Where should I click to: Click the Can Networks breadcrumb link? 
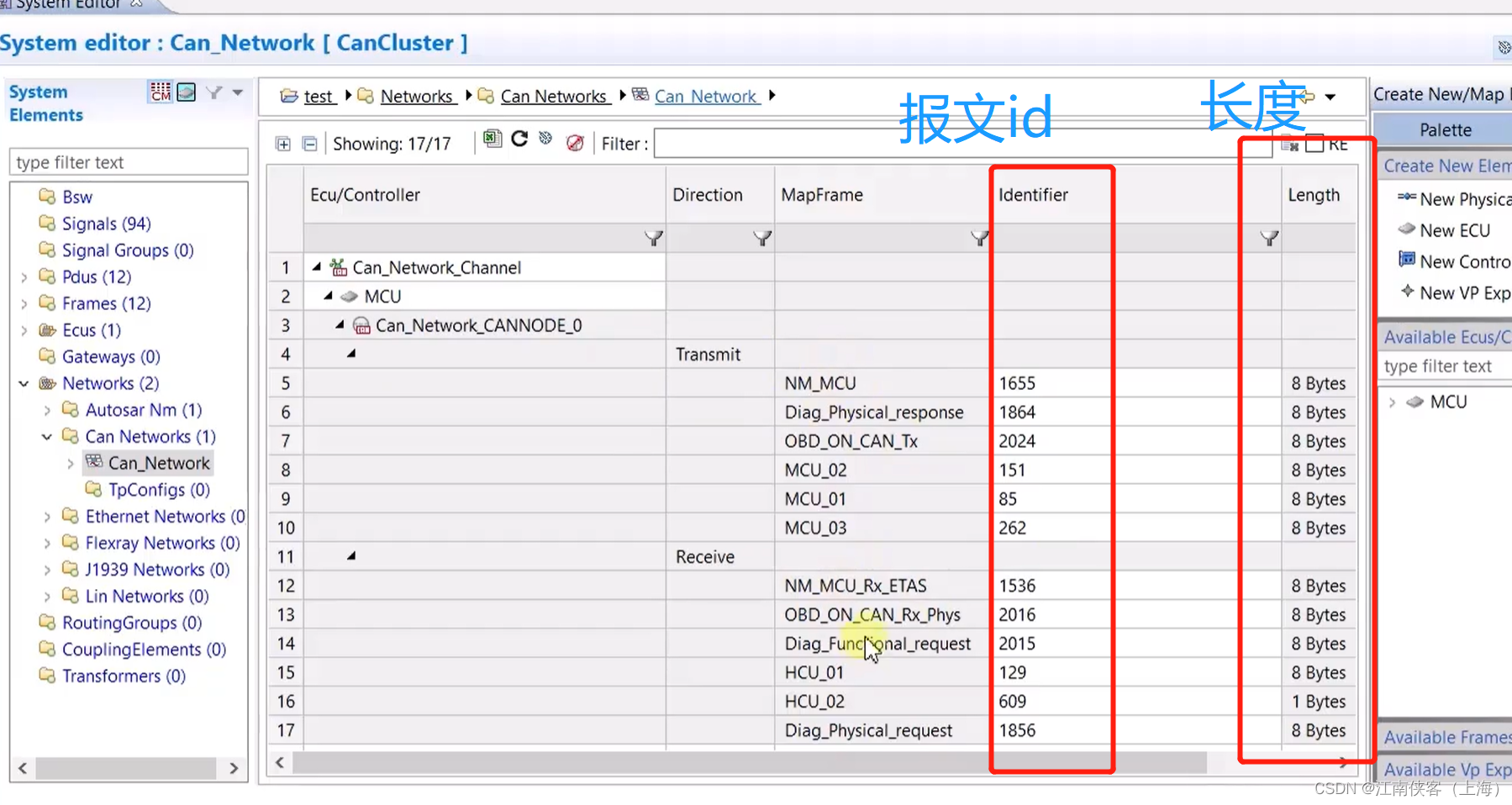pyautogui.click(x=554, y=97)
